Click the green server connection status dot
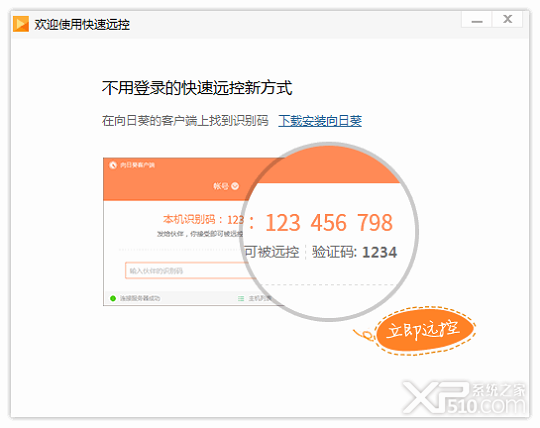 (x=113, y=298)
